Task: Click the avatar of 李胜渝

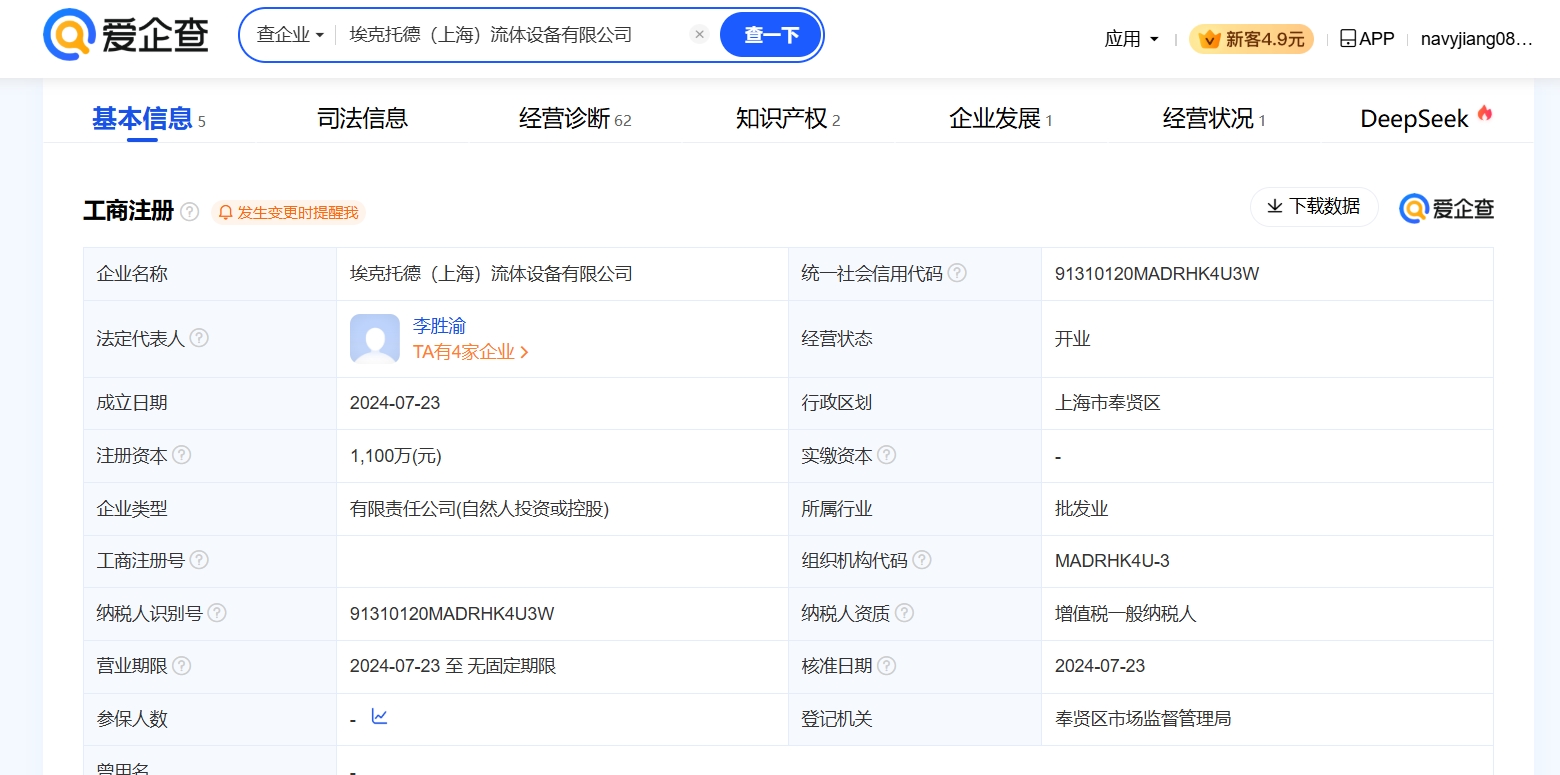Action: click(375, 339)
